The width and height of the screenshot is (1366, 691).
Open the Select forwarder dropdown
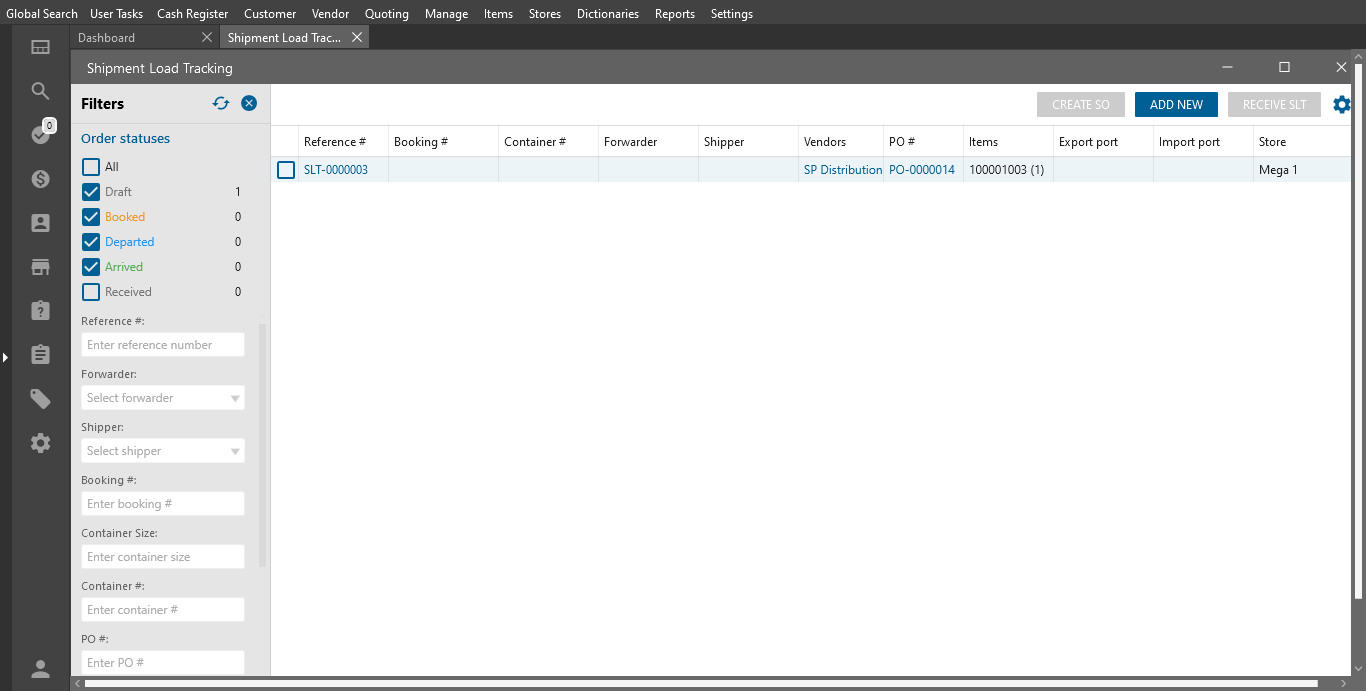(163, 398)
